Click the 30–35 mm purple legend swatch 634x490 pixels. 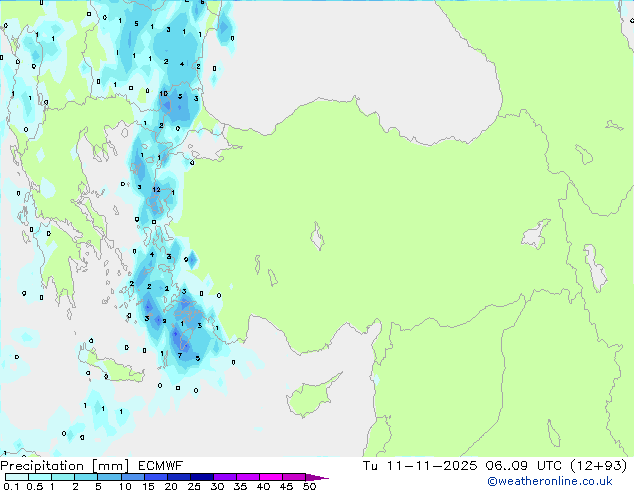[224, 477]
